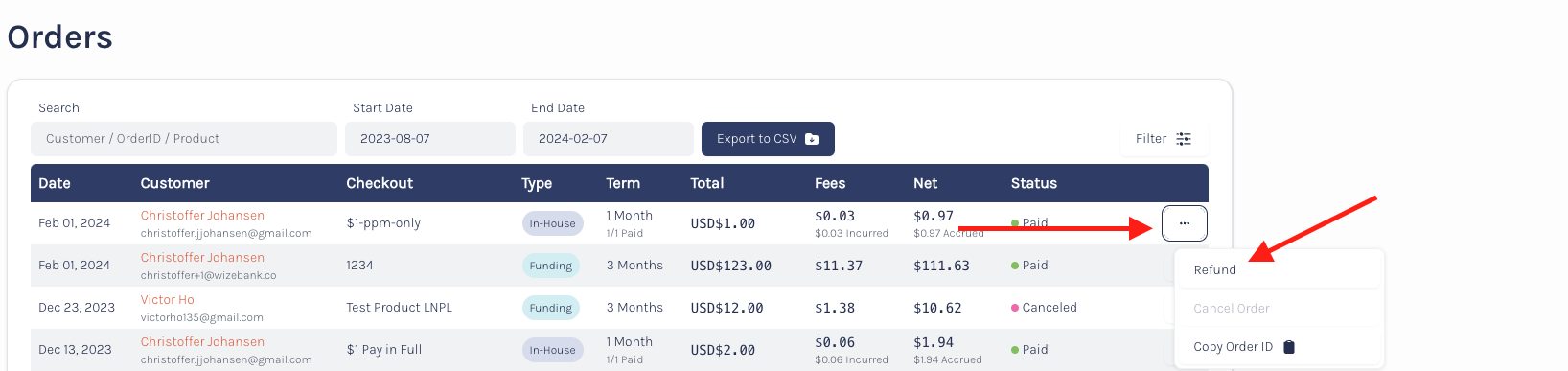Open the Start Date picker showing 2023-08-07
Image resolution: width=1568 pixels, height=371 pixels.
430,139
